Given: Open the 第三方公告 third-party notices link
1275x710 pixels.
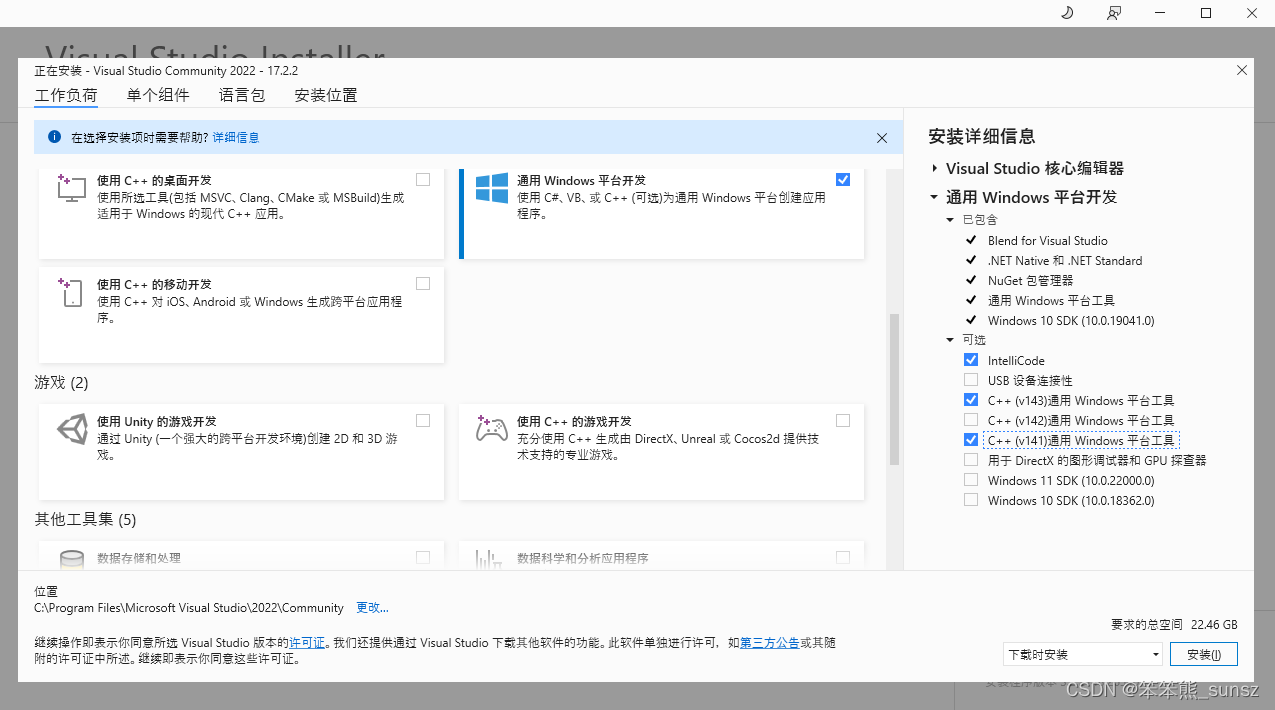Looking at the screenshot, I should click(x=769, y=643).
